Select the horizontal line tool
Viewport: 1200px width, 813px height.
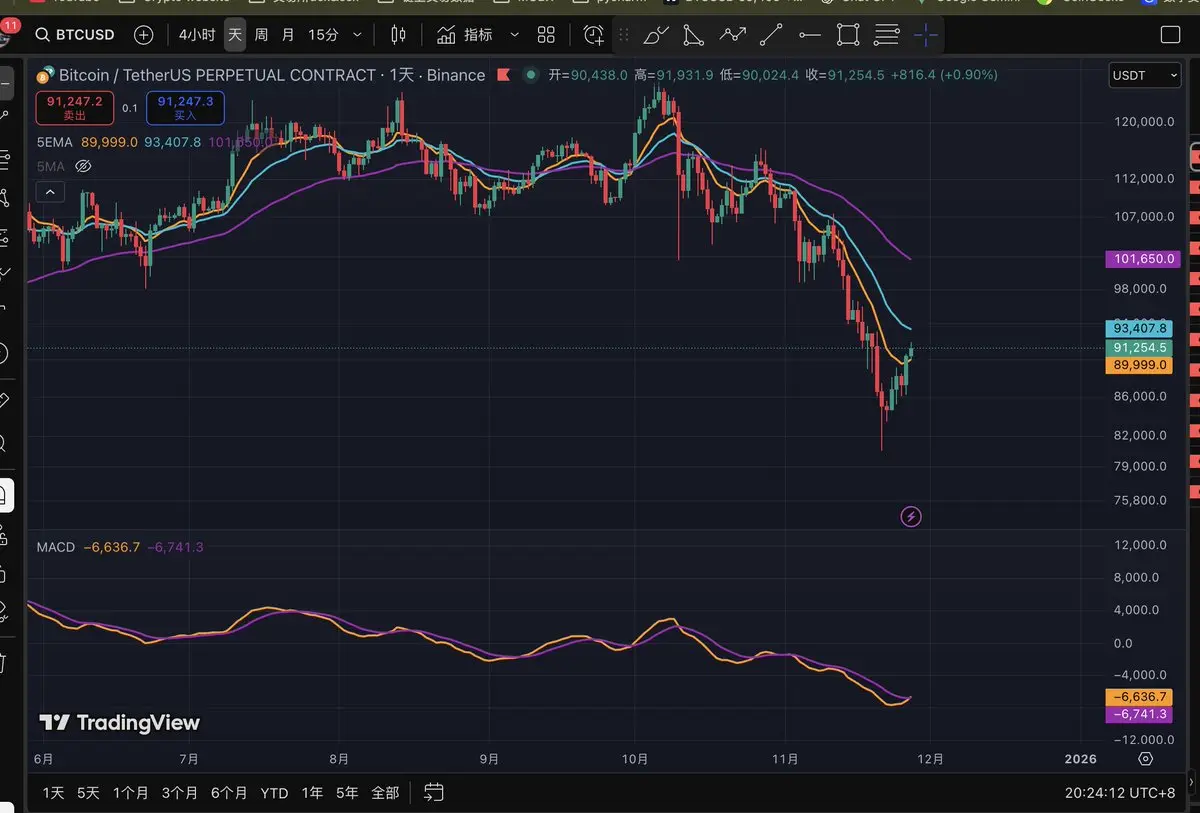point(809,36)
